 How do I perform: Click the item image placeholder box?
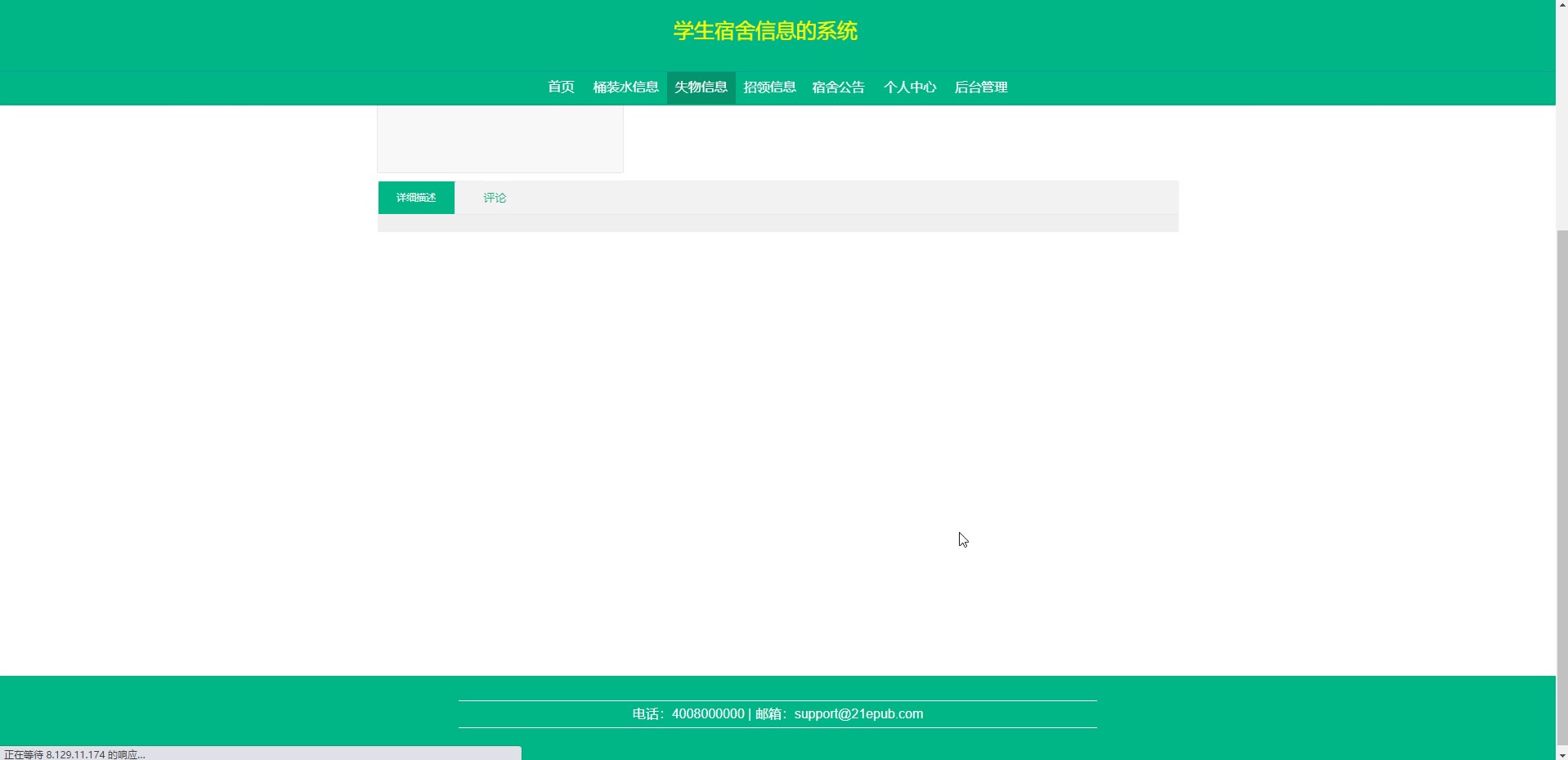[x=500, y=139]
